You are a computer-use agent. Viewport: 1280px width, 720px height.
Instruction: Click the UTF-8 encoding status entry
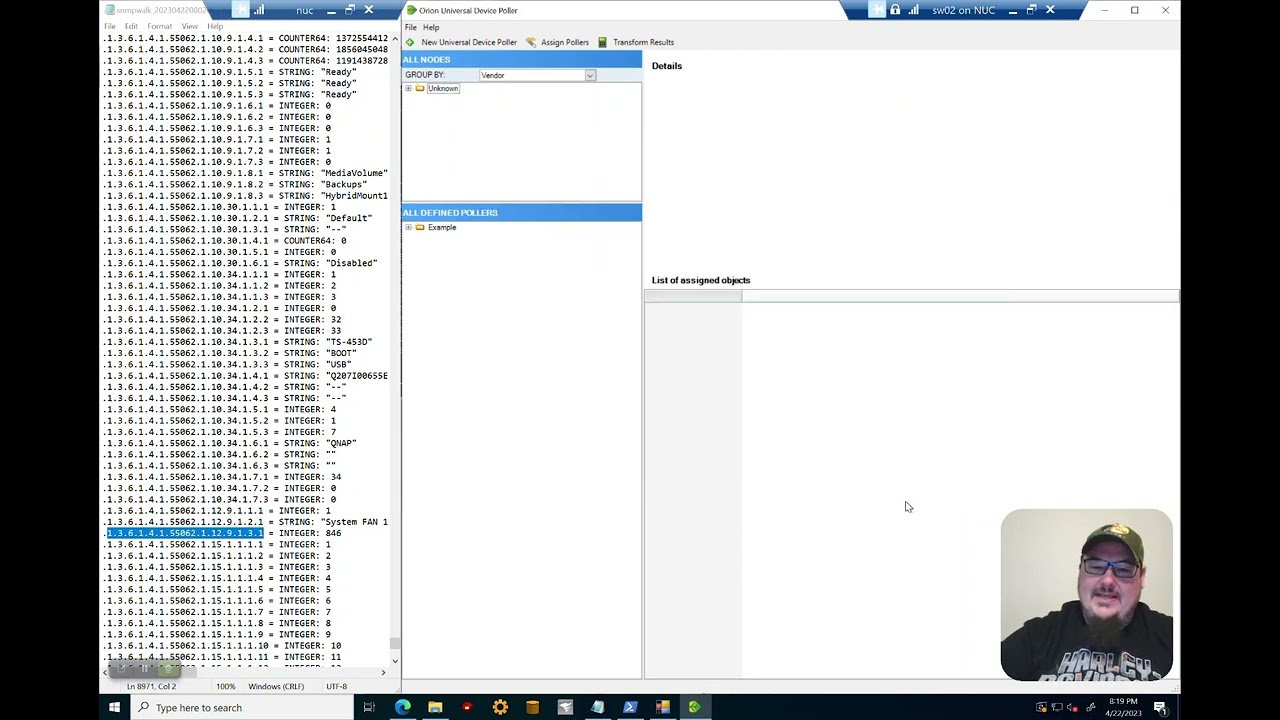coord(336,687)
